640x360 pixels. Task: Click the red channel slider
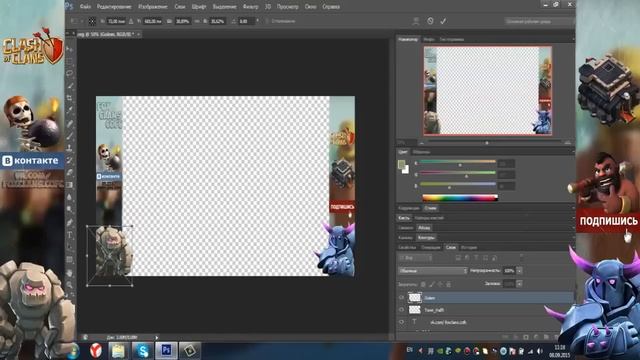[458, 162]
